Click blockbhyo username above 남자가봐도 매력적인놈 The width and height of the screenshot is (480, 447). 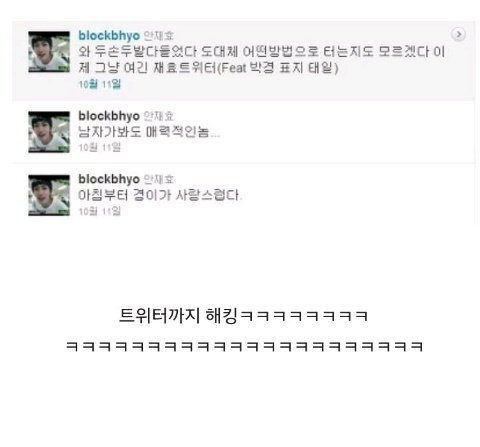click(109, 116)
